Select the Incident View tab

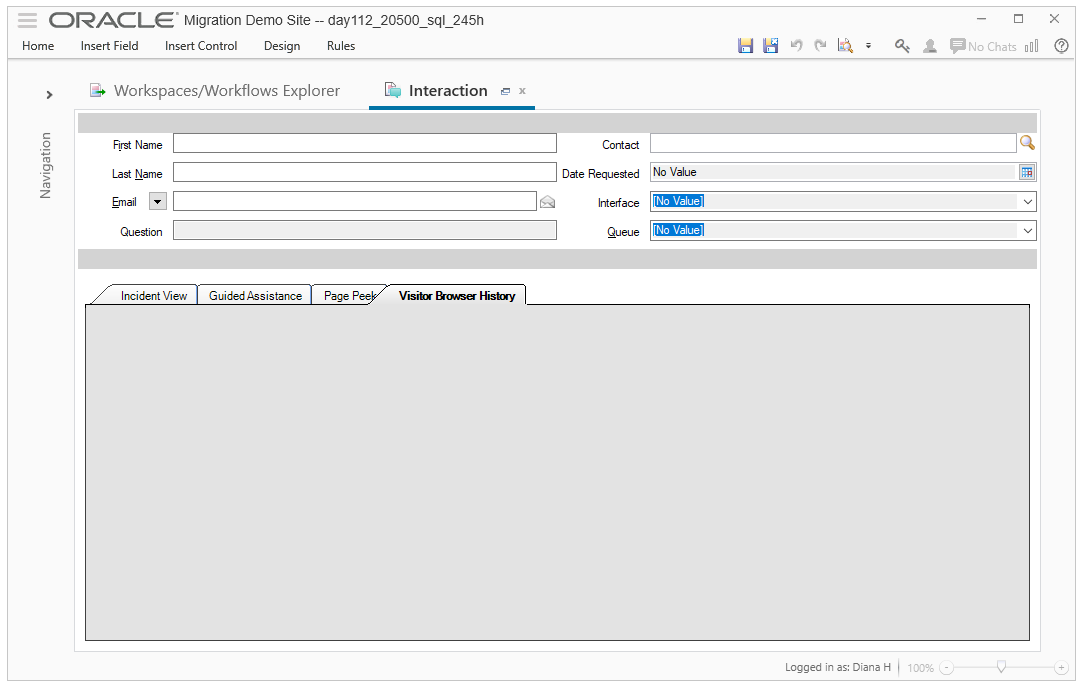(x=153, y=296)
